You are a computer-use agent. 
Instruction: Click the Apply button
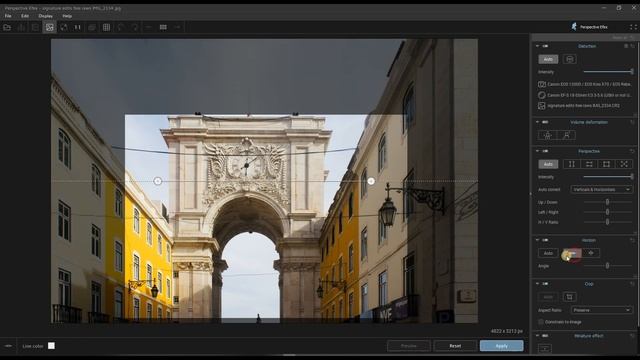tap(502, 346)
